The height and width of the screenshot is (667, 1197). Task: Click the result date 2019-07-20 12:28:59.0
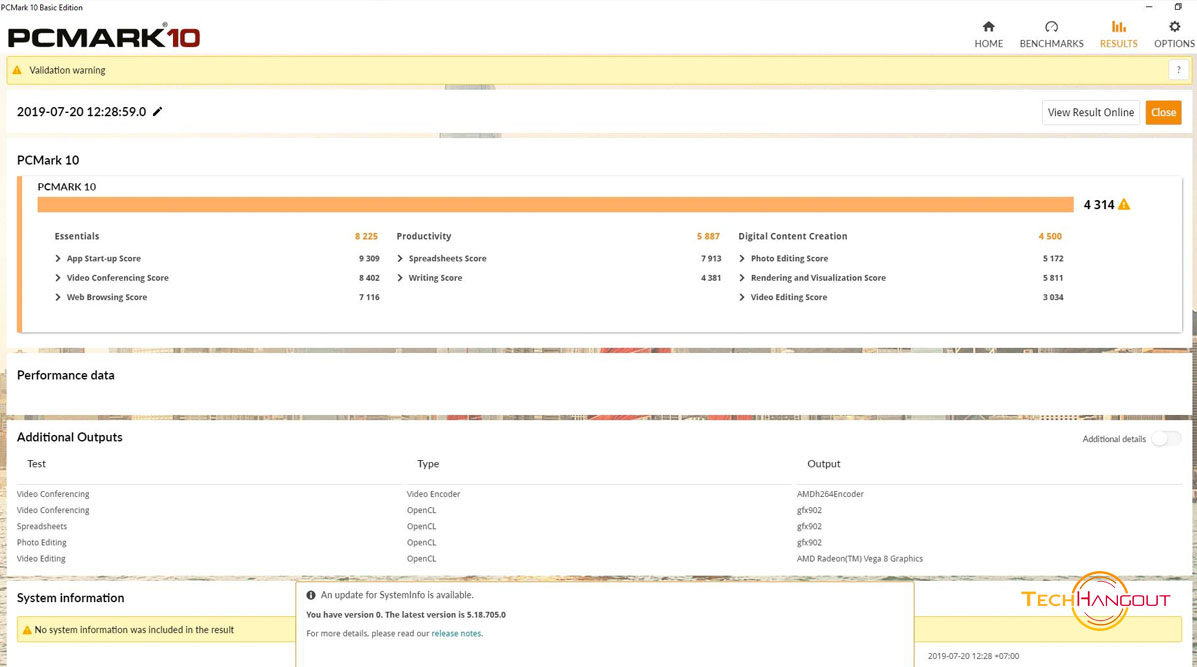(82, 111)
